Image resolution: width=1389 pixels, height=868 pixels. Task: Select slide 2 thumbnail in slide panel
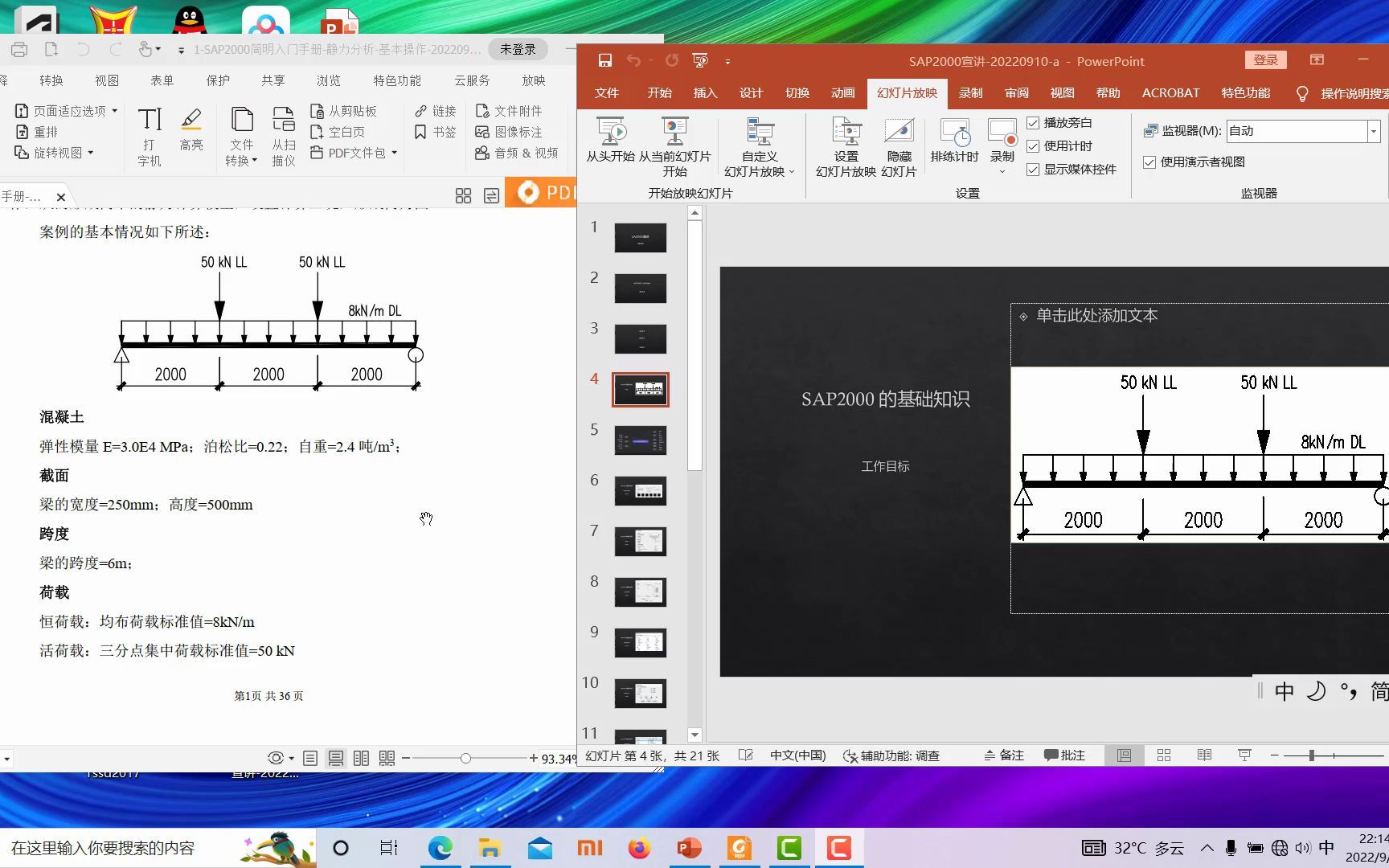[640, 288]
